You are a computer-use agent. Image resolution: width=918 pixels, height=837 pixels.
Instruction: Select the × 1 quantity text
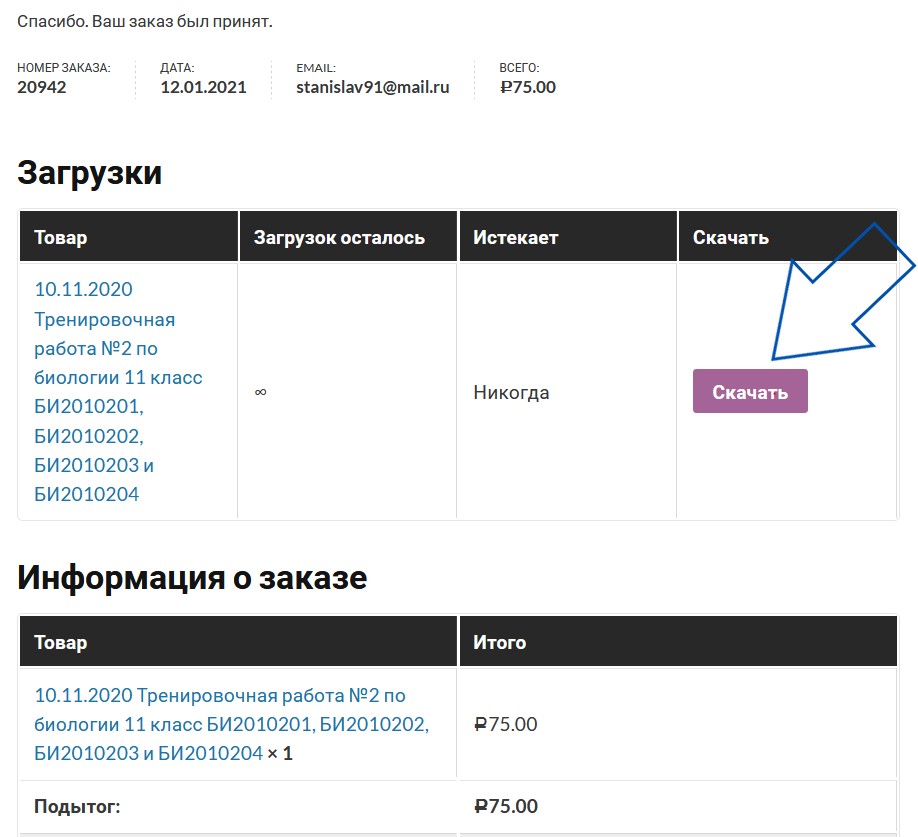(280, 753)
